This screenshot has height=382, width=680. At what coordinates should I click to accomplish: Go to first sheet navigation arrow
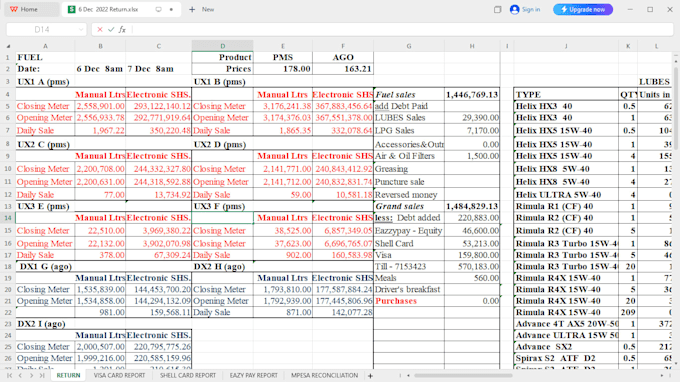pos(10,375)
